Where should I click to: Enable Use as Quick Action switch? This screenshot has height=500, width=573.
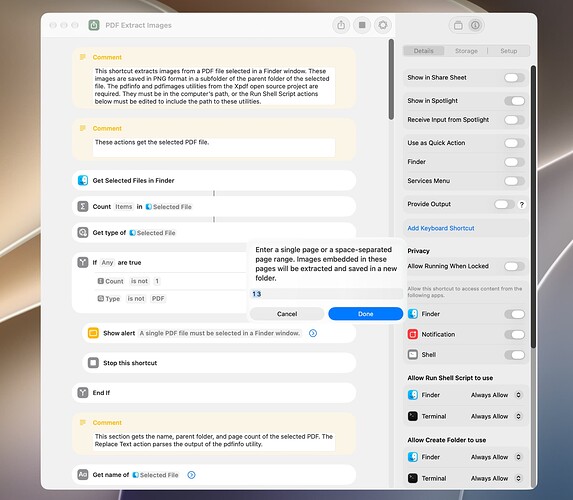click(514, 143)
